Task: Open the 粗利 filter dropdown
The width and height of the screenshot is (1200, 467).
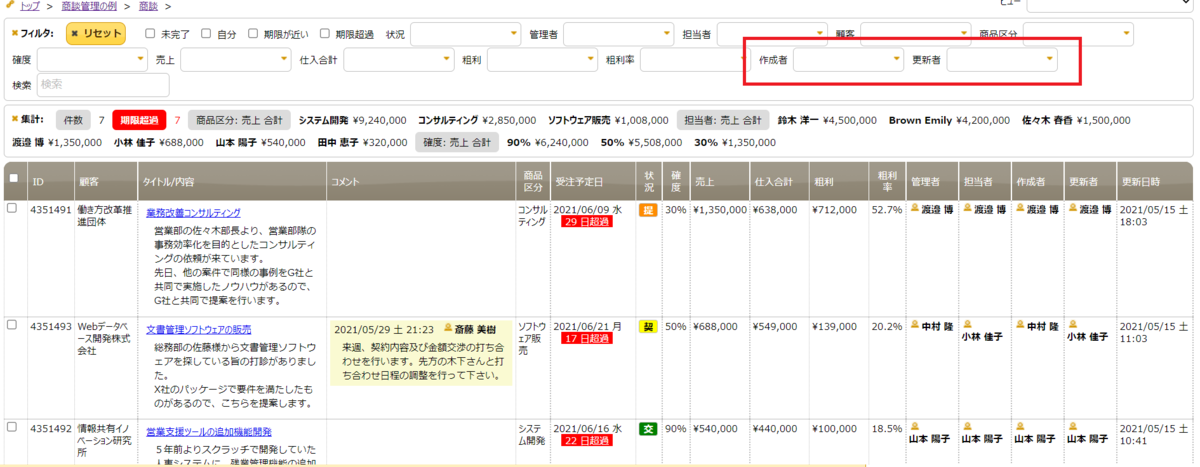Action: [x=543, y=60]
